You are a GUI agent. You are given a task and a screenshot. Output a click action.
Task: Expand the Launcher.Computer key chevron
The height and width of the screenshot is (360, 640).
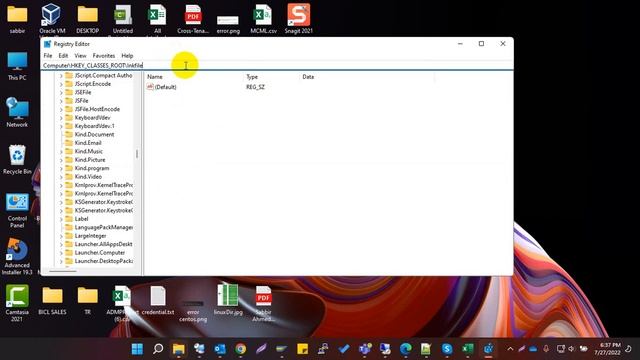(x=61, y=253)
